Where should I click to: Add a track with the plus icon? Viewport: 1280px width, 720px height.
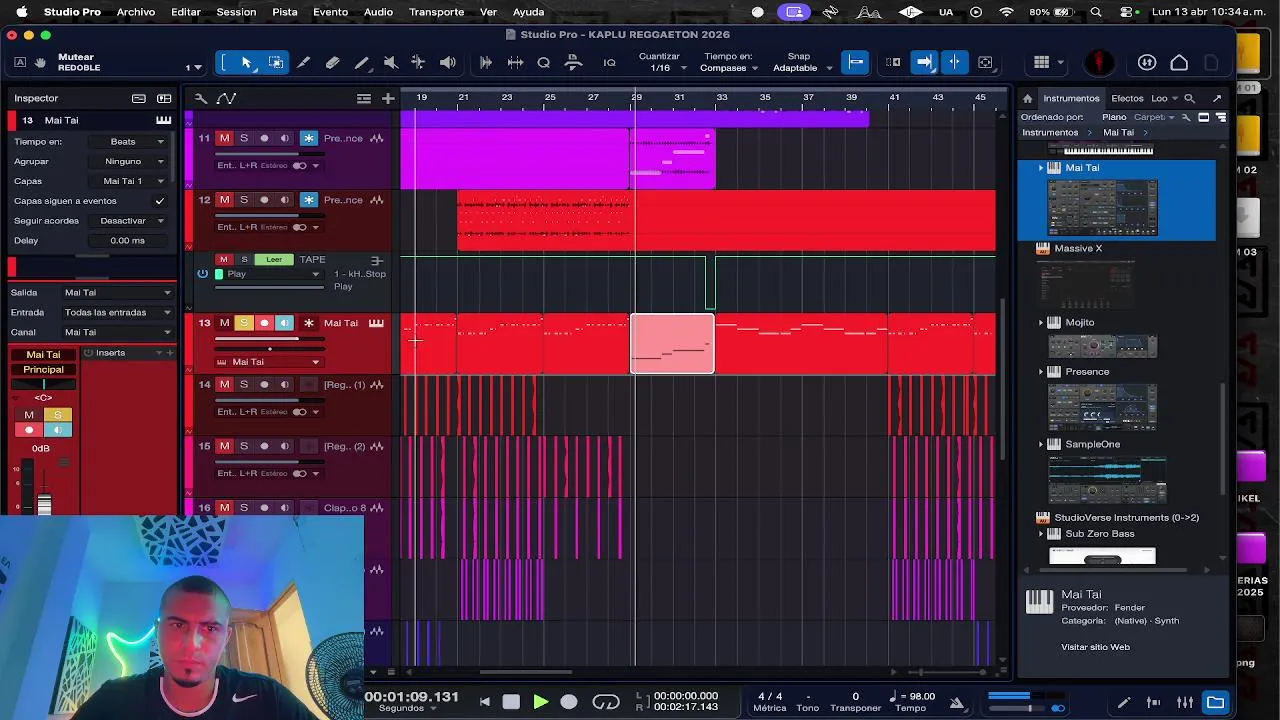pyautogui.click(x=388, y=98)
